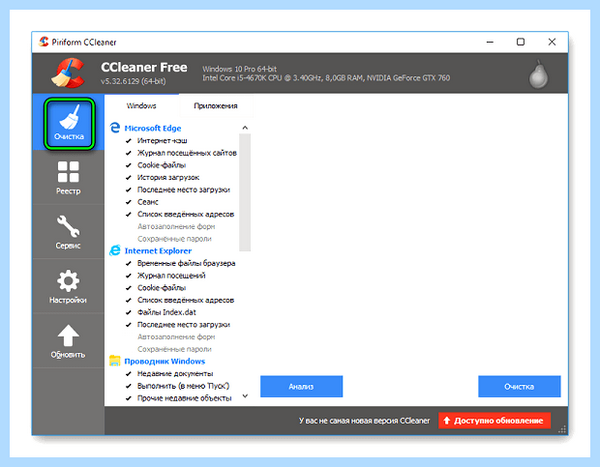This screenshot has height=467, width=600.
Task: Click the scroll up arrow of list
Action: click(x=245, y=127)
